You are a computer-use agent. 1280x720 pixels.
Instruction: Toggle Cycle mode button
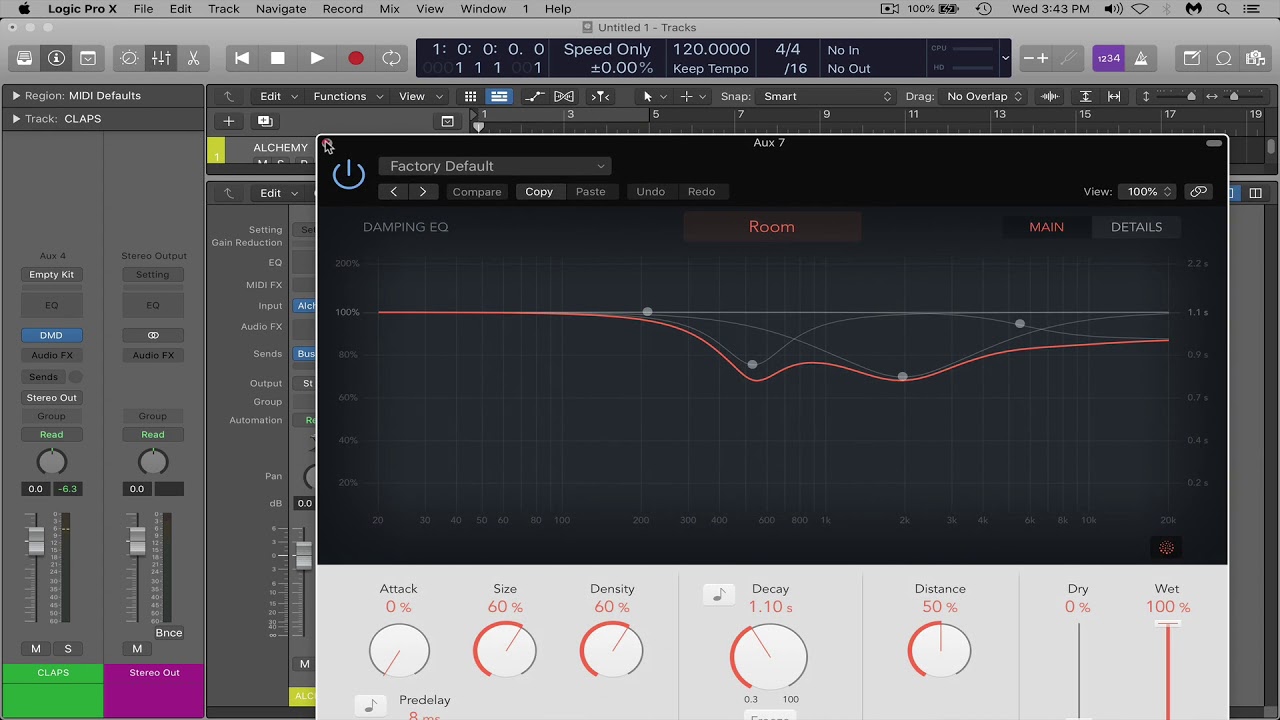[x=392, y=58]
